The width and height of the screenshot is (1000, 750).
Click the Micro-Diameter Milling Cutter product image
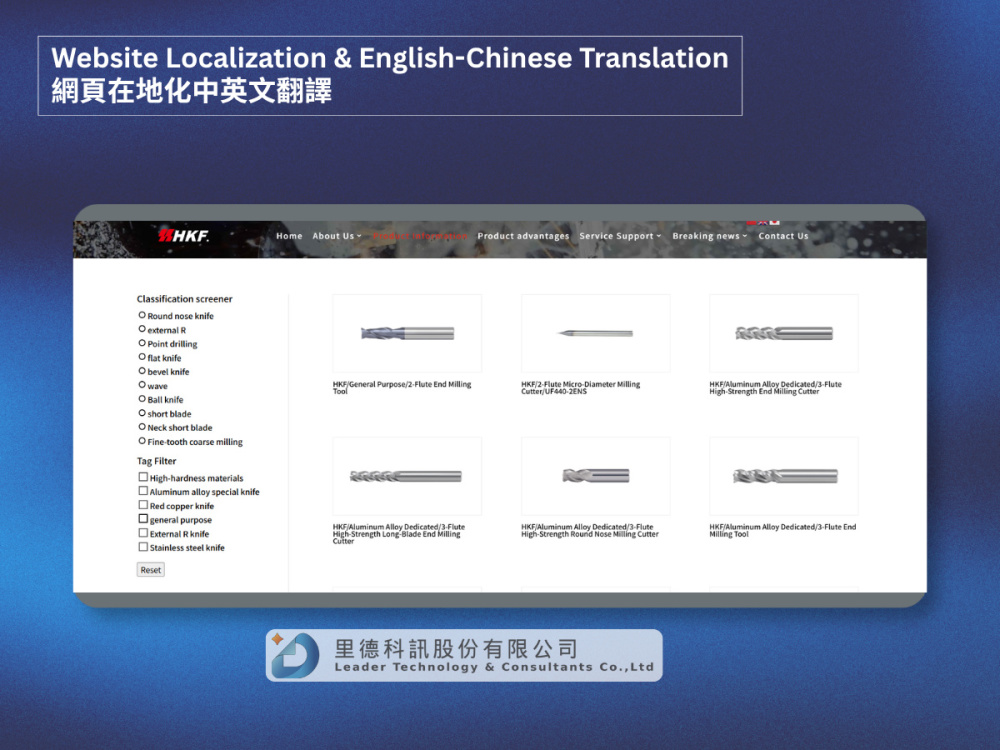[596, 333]
